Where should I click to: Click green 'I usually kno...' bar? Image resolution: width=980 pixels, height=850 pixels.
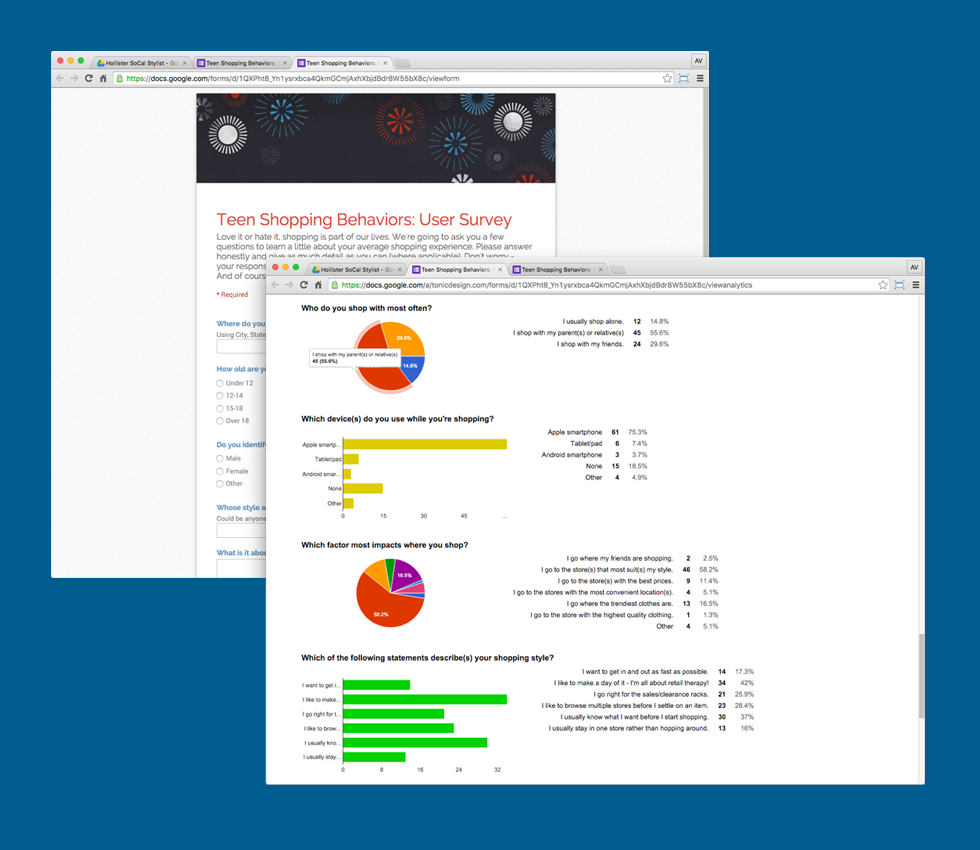[x=415, y=742]
